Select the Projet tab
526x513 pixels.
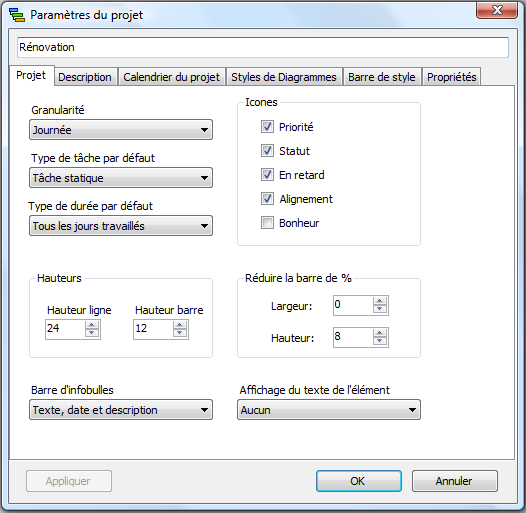click(31, 75)
